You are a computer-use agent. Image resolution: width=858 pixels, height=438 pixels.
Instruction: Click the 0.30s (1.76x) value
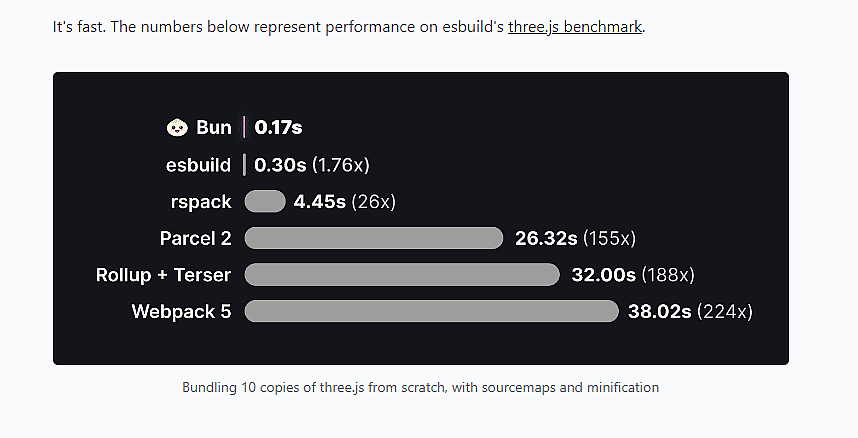[312, 165]
